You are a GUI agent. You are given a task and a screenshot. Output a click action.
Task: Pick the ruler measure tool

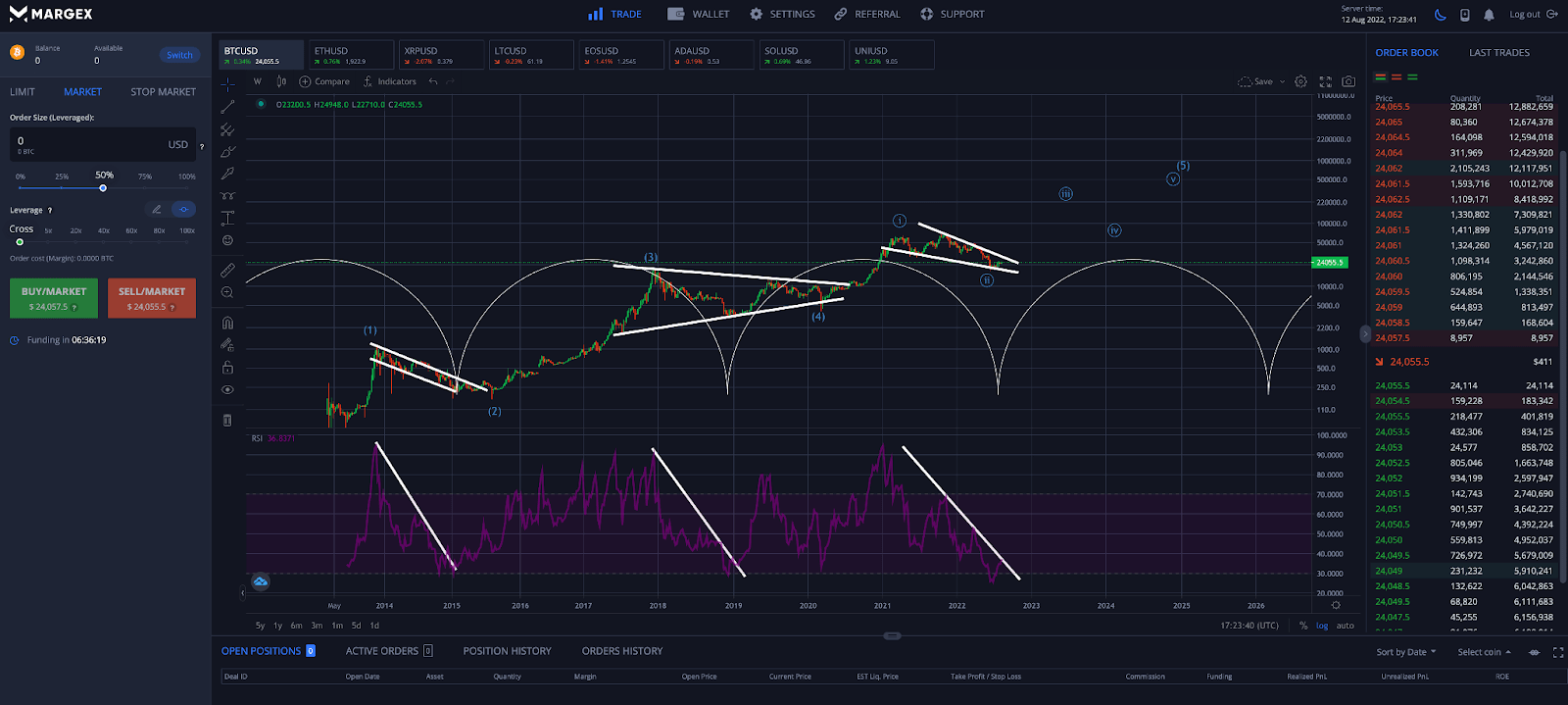227,270
